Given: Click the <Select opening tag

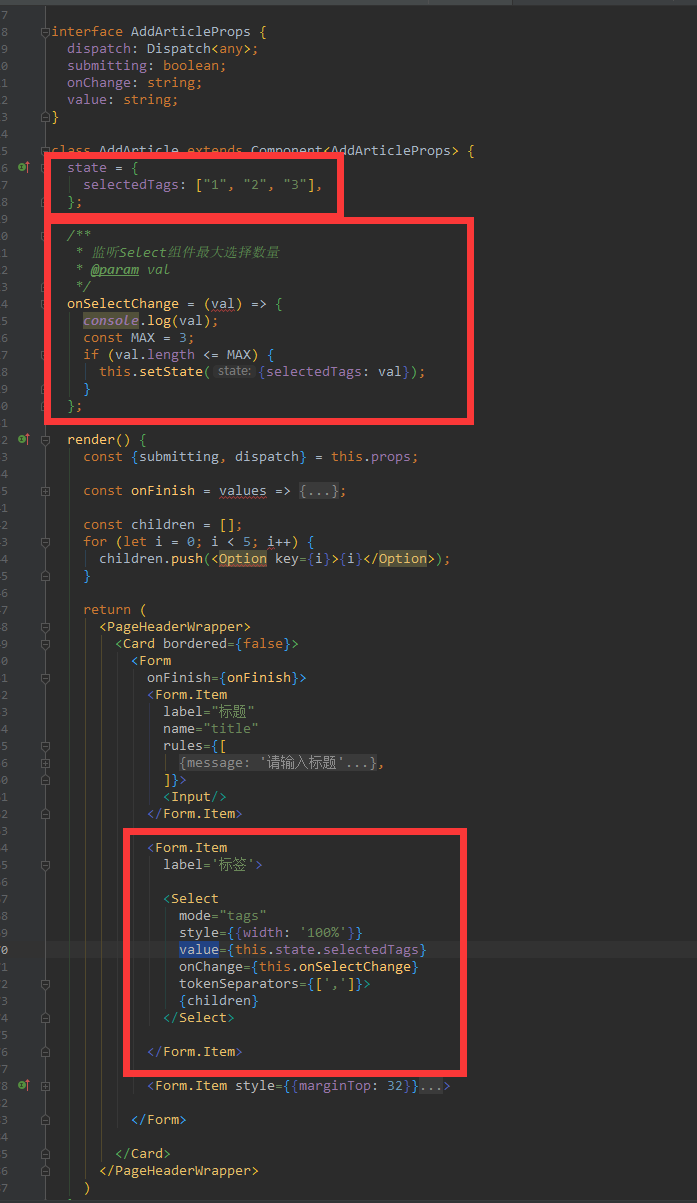Looking at the screenshot, I should [x=191, y=898].
